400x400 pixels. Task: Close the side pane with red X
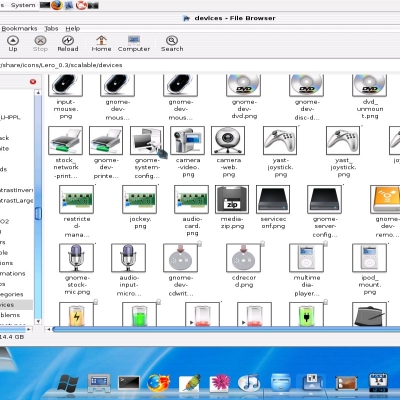pyautogui.click(x=33, y=82)
